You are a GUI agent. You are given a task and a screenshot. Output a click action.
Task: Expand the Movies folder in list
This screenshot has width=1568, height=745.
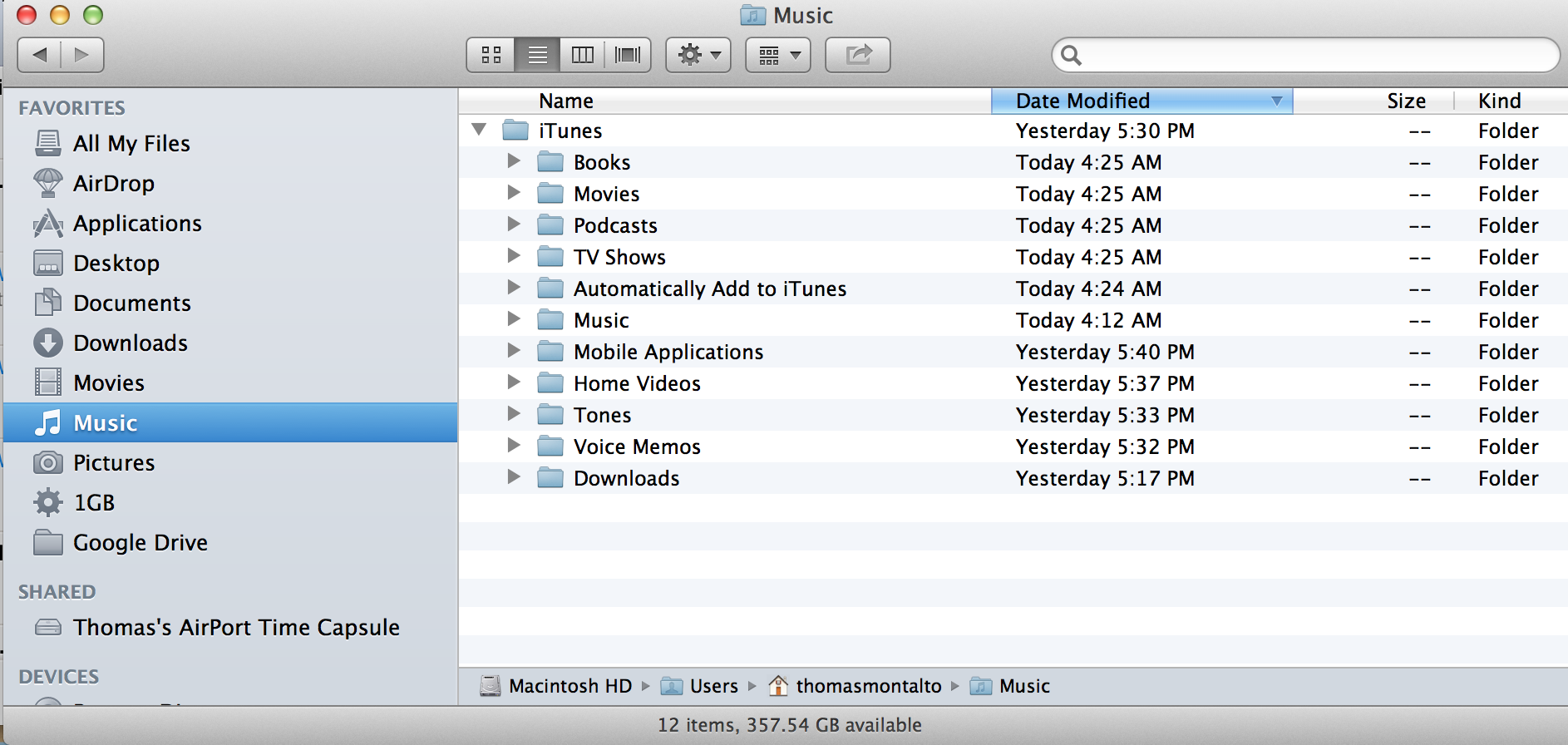(x=514, y=192)
